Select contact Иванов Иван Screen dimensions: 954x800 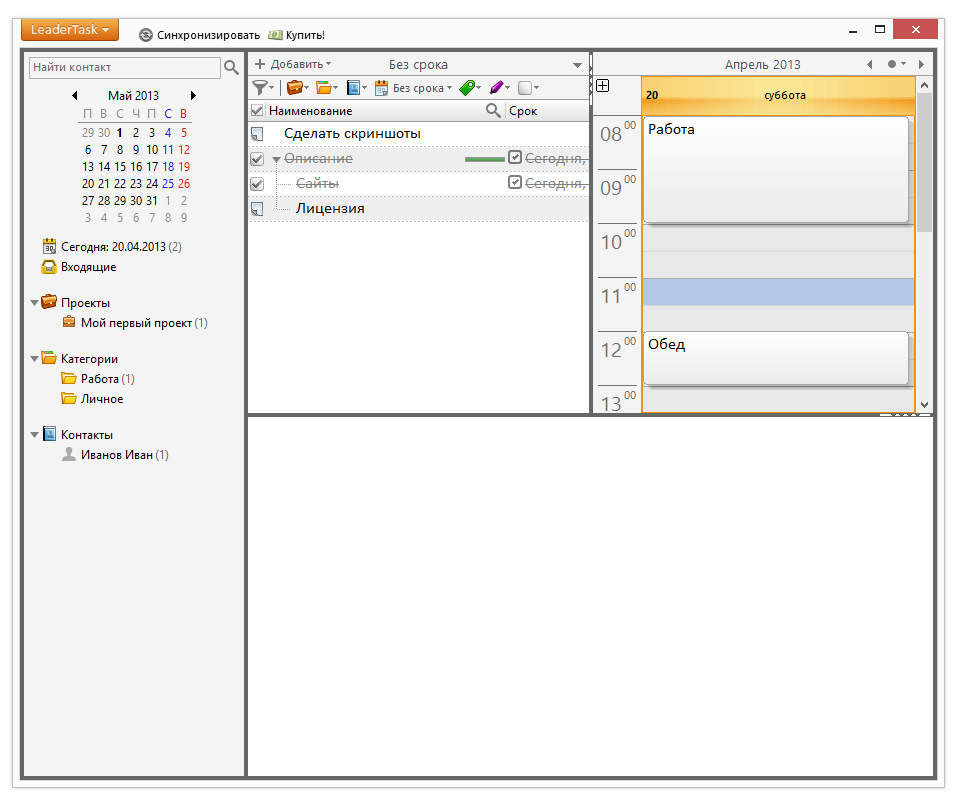pos(115,454)
